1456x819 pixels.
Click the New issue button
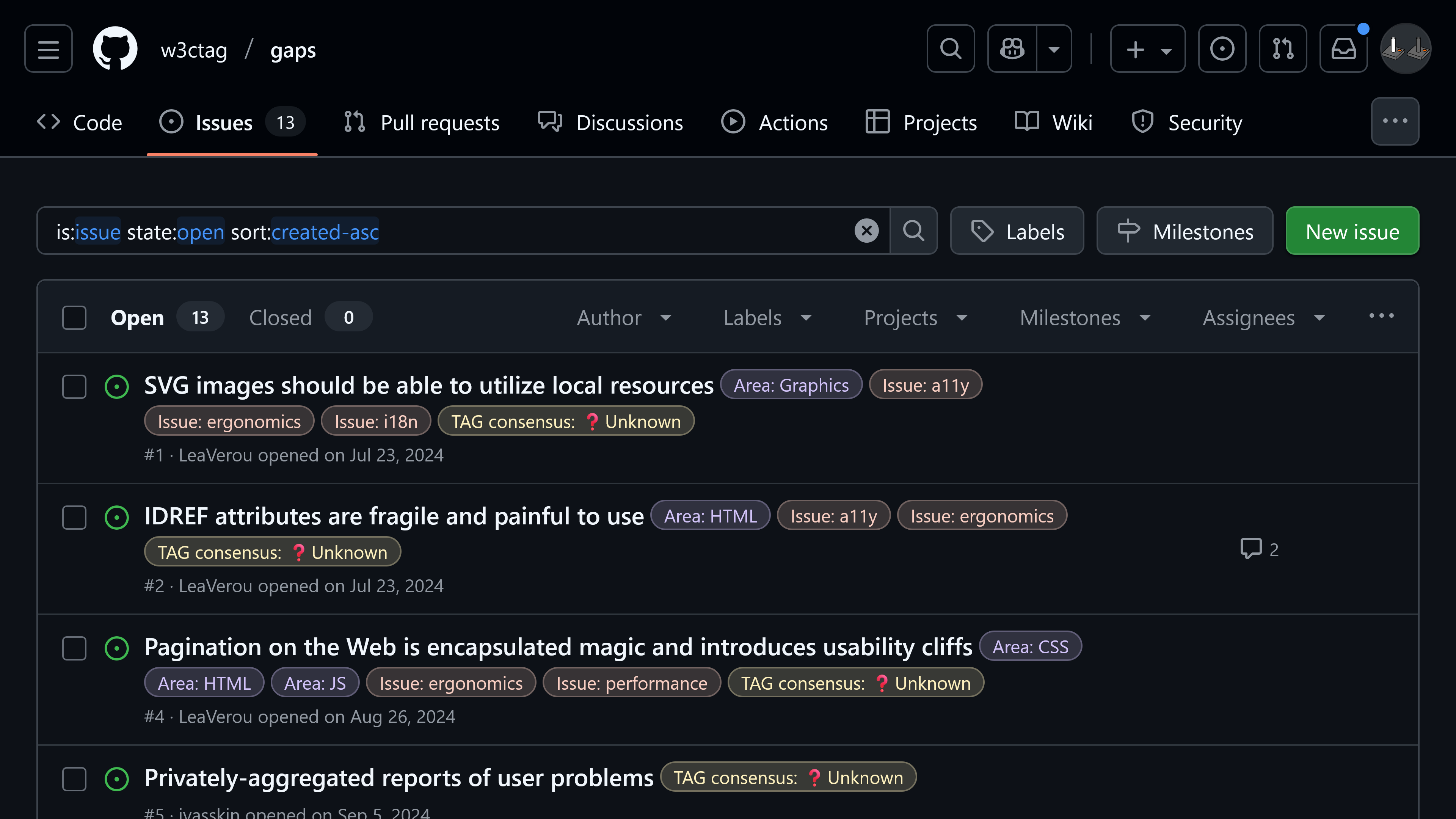(x=1352, y=231)
